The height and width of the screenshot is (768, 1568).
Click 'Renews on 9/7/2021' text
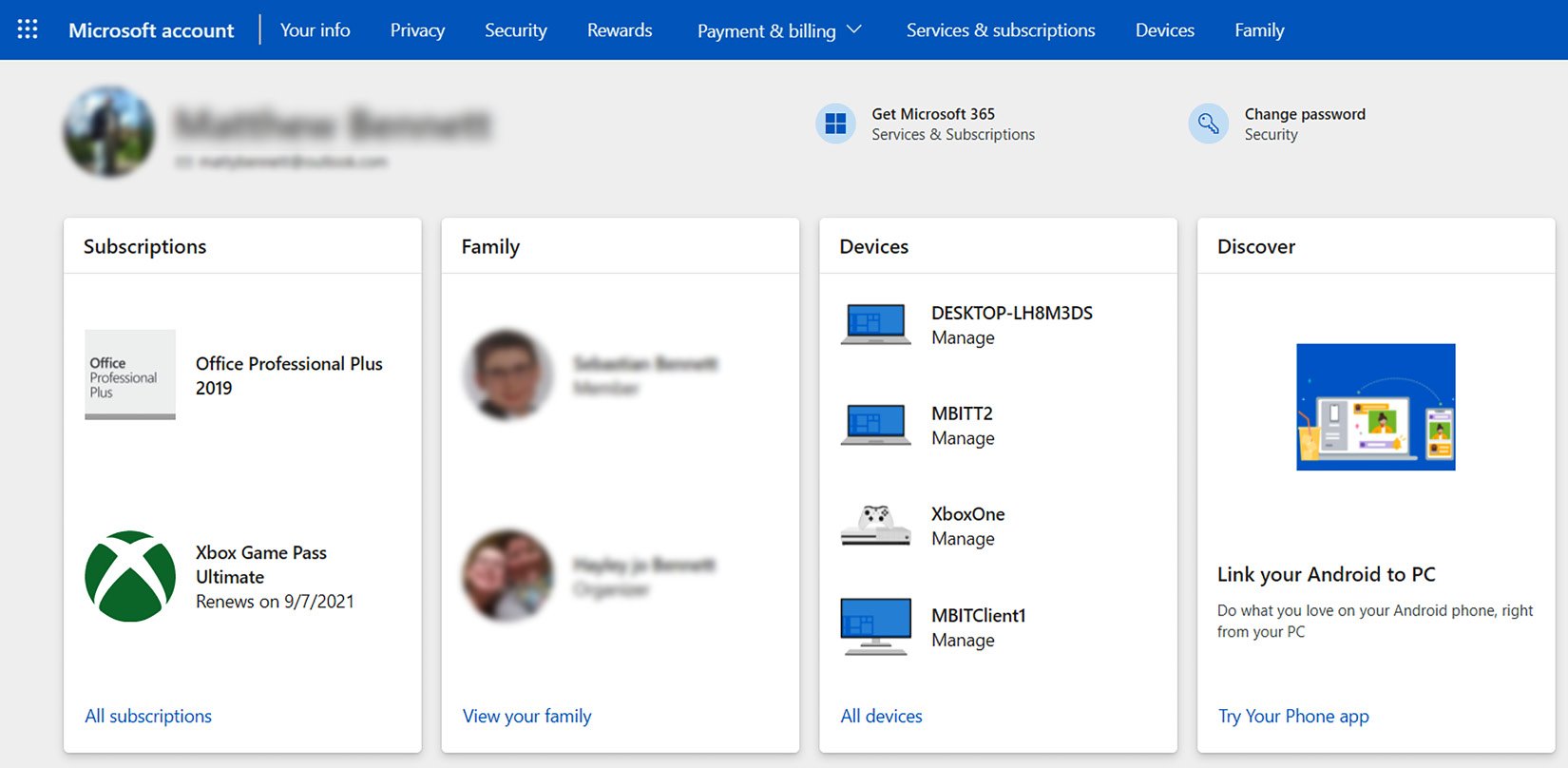pyautogui.click(x=275, y=602)
